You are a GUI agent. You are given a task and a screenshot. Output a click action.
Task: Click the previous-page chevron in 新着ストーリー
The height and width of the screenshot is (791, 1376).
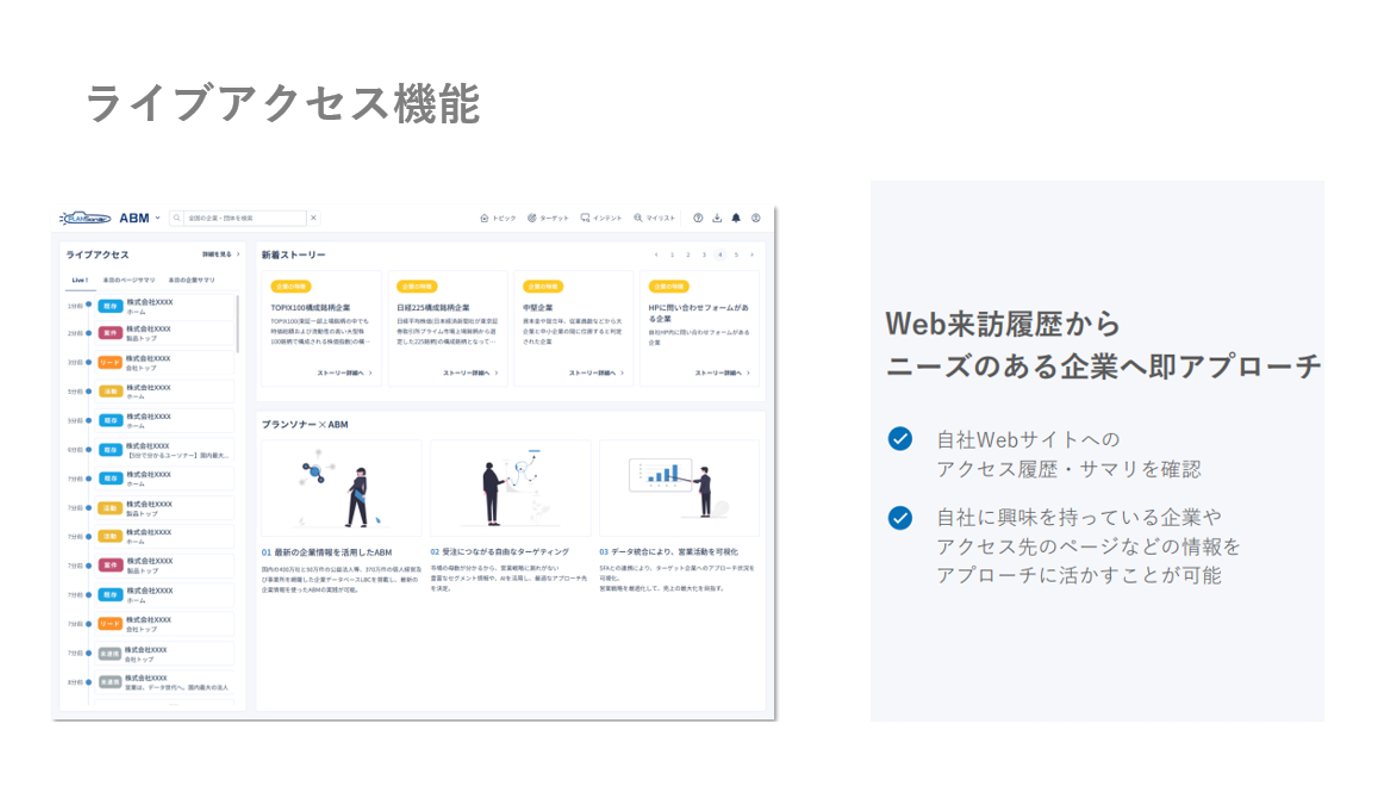[657, 255]
